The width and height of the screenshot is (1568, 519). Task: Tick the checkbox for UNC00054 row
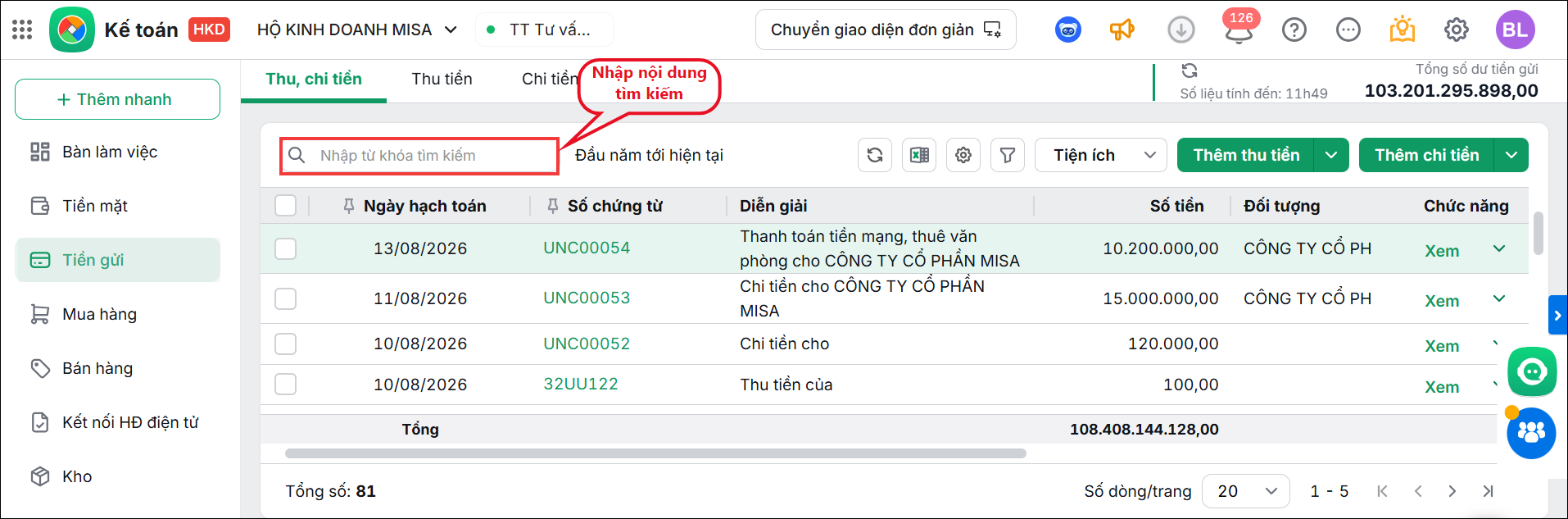[x=285, y=248]
